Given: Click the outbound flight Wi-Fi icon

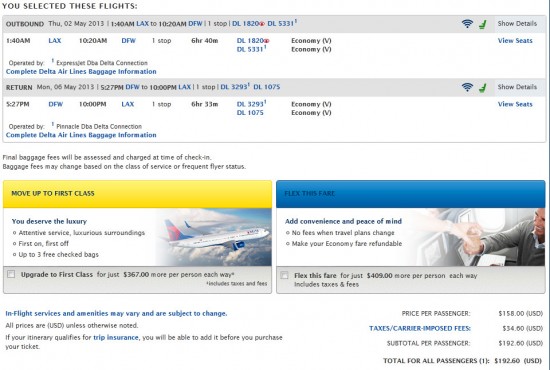Looking at the screenshot, I should tap(467, 23).
